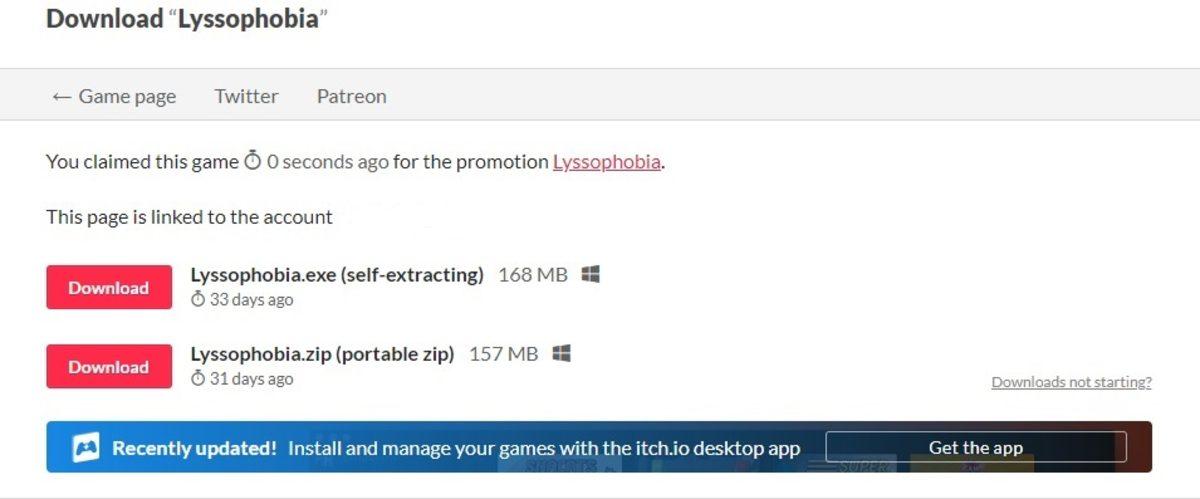Click the 168 MB file size label
This screenshot has width=1200, height=499.
(x=532, y=274)
